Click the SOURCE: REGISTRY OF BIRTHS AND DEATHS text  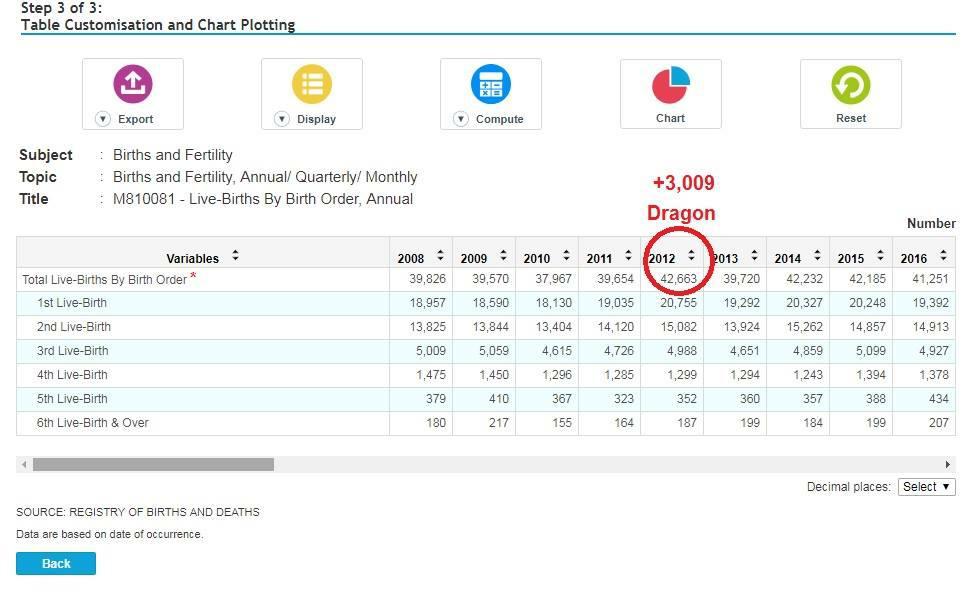pyautogui.click(x=138, y=512)
